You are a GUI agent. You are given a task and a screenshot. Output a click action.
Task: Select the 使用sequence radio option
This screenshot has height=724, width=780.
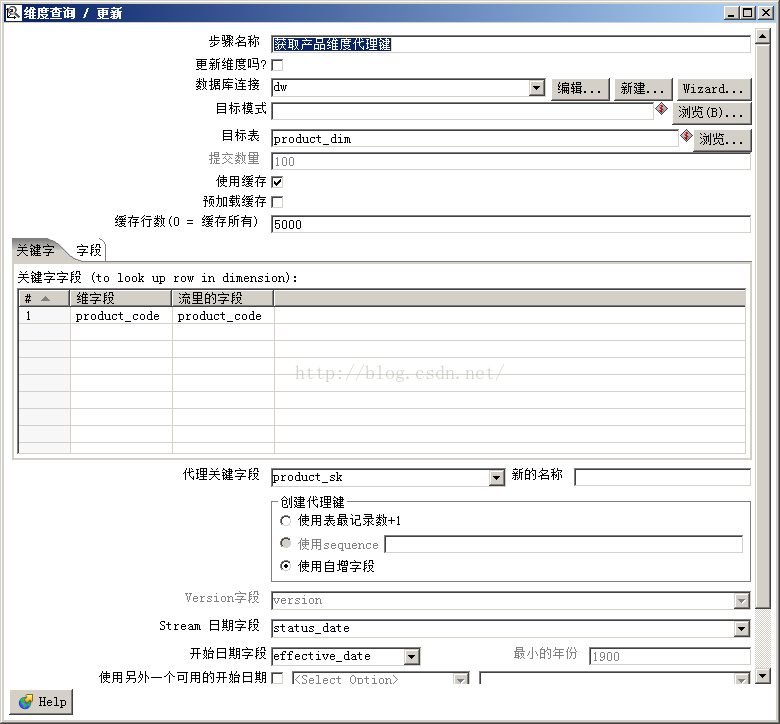(x=286, y=543)
